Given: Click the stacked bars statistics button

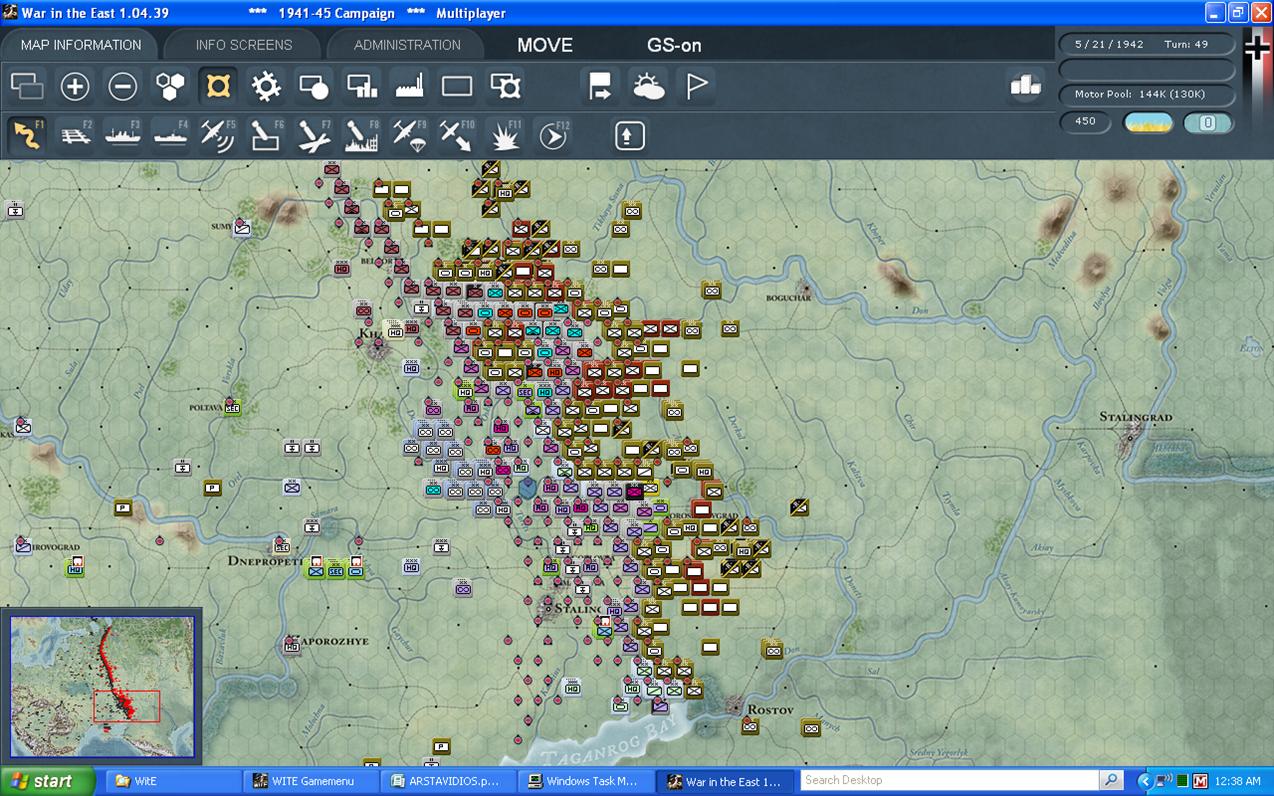Looking at the screenshot, I should (x=1026, y=87).
